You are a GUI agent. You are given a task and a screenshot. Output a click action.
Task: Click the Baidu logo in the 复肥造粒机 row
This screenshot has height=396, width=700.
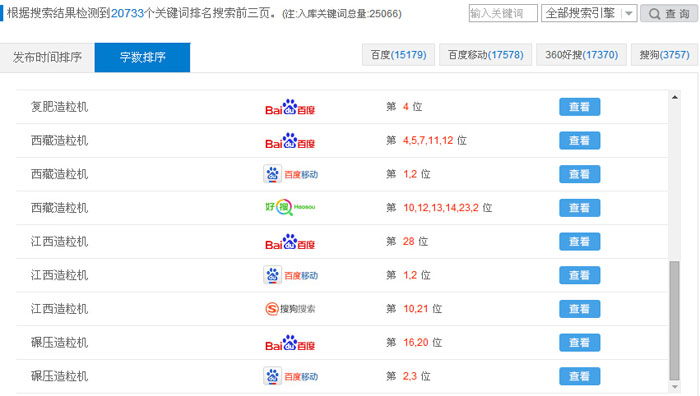click(290, 107)
